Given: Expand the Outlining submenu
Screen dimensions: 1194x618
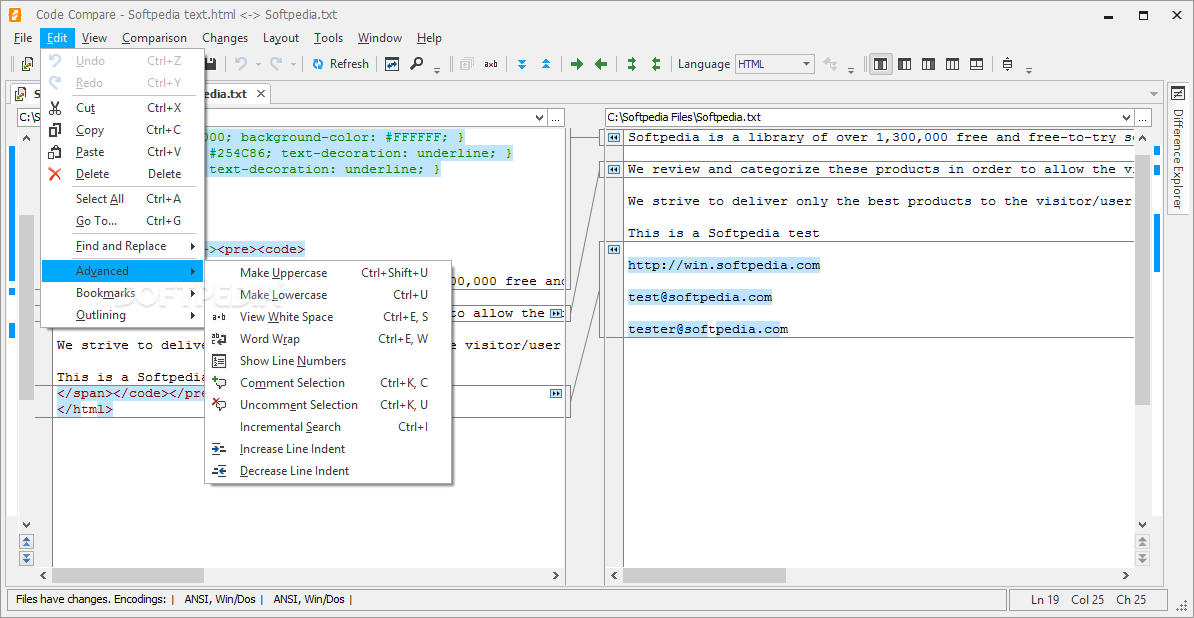Looking at the screenshot, I should coord(123,315).
